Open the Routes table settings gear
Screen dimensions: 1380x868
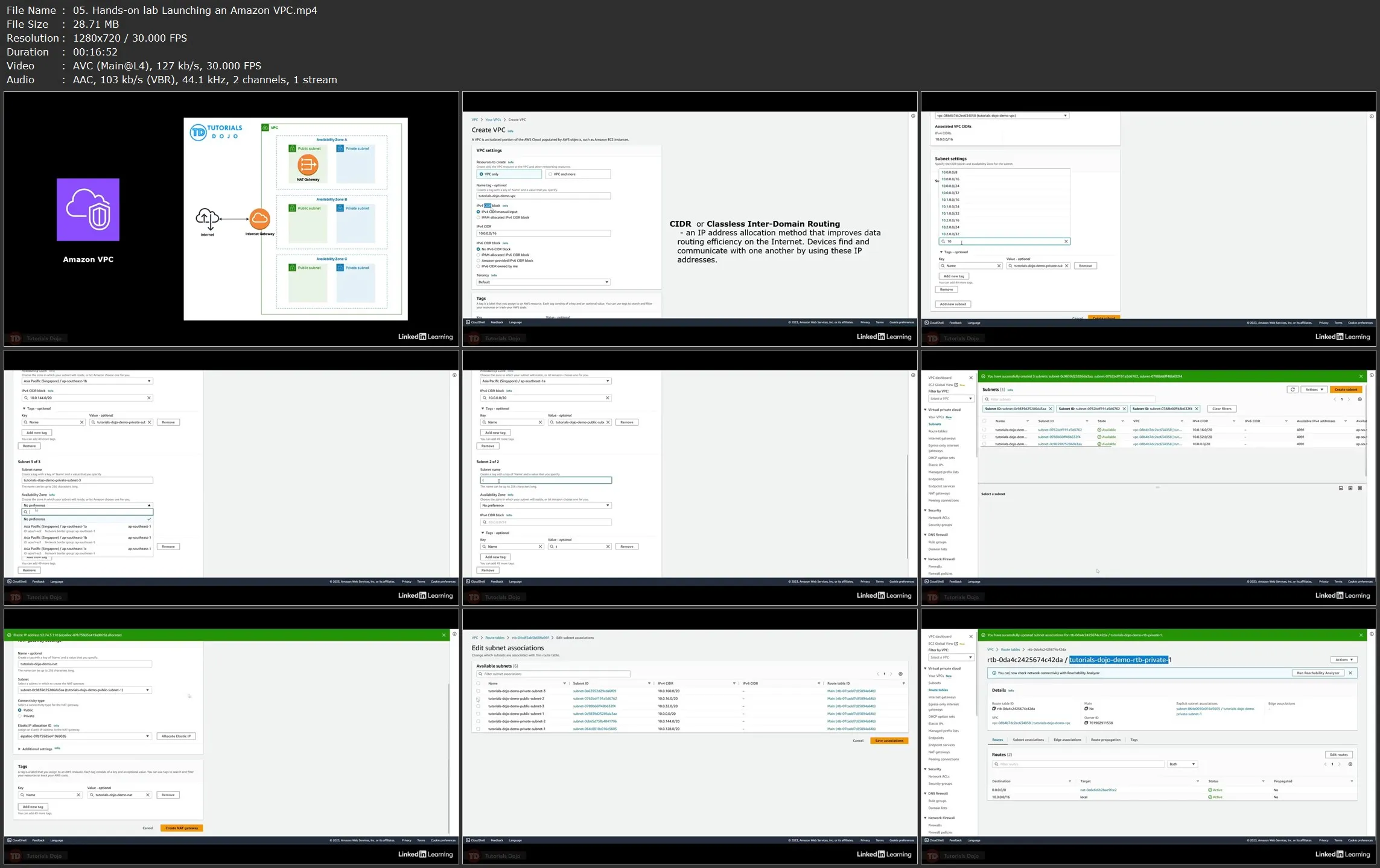pyautogui.click(x=1350, y=764)
